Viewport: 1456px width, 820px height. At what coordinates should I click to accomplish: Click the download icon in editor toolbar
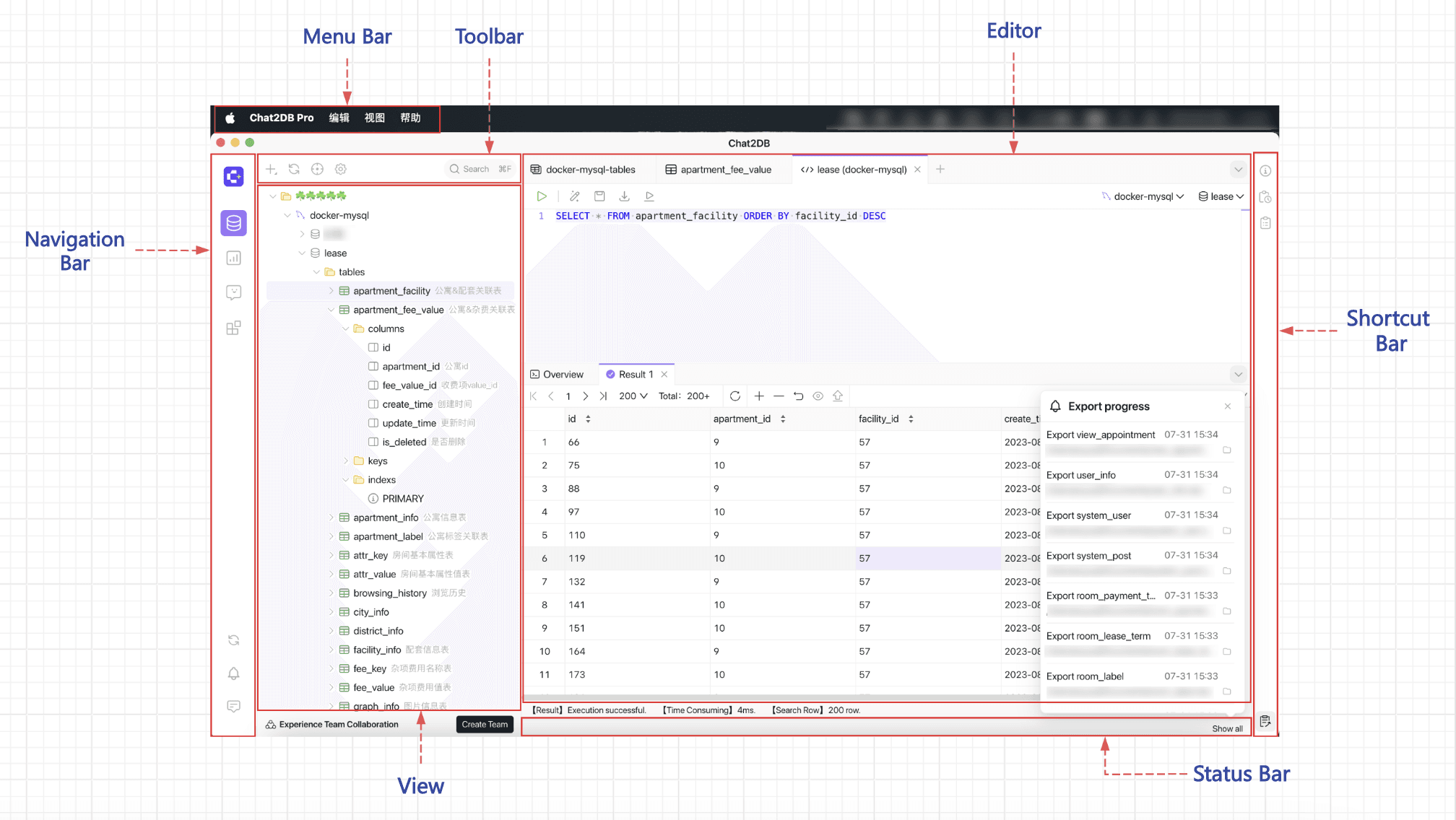(x=625, y=196)
